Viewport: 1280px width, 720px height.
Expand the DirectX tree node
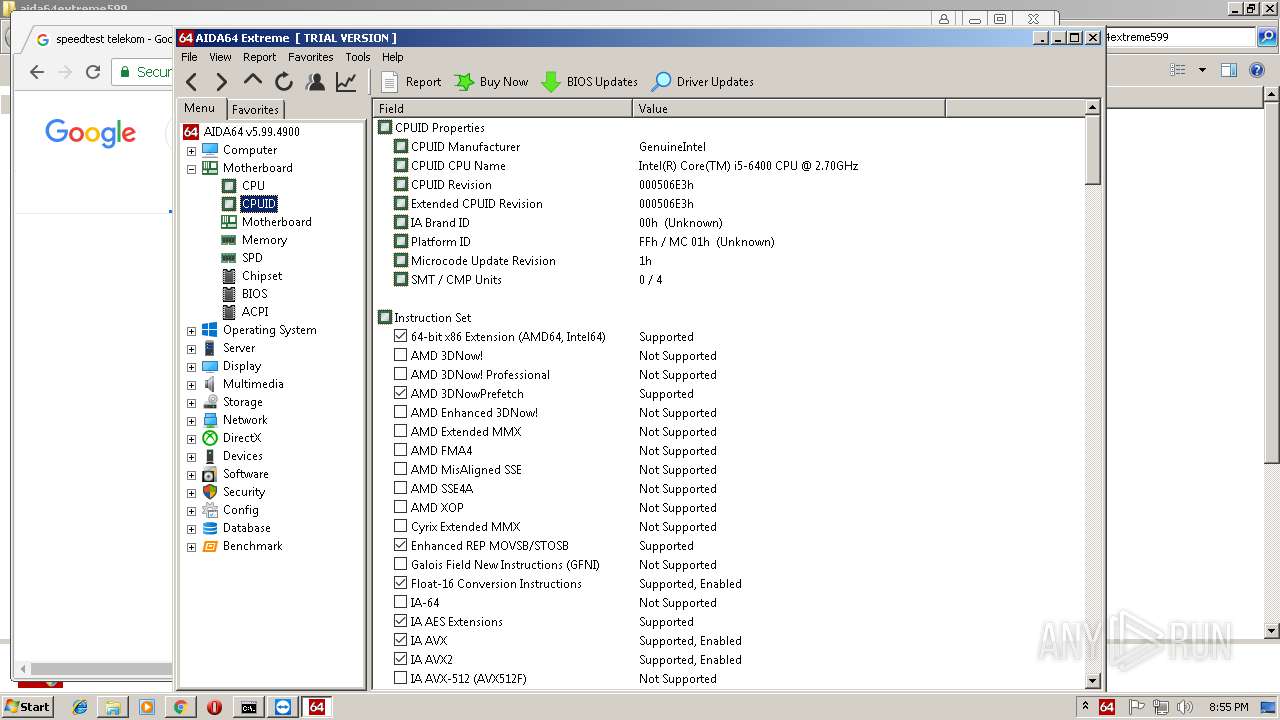click(x=191, y=439)
